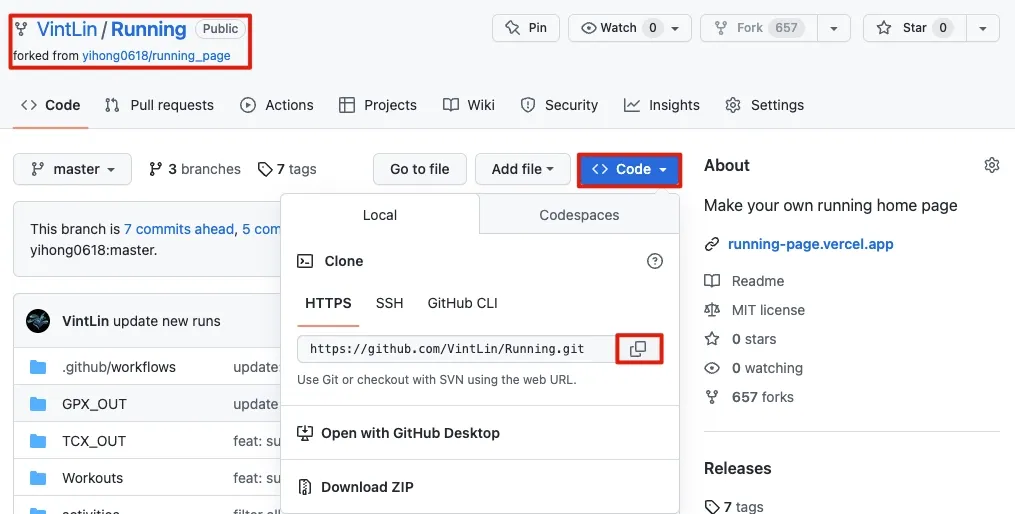Image resolution: width=1015 pixels, height=514 pixels.
Task: Open the Releases heading link
Action: [x=737, y=468]
